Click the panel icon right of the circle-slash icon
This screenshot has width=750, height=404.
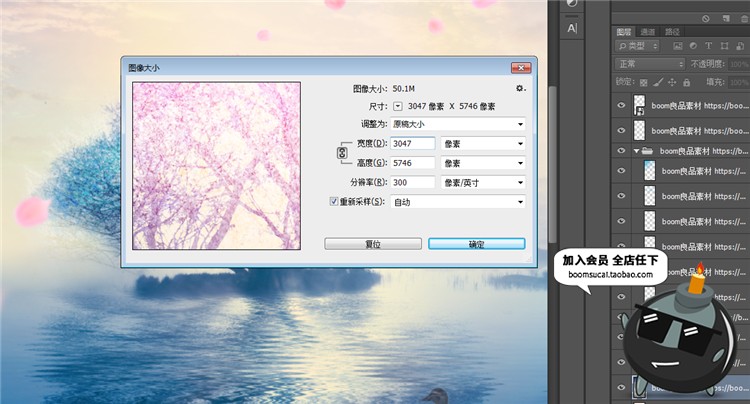click(726, 19)
